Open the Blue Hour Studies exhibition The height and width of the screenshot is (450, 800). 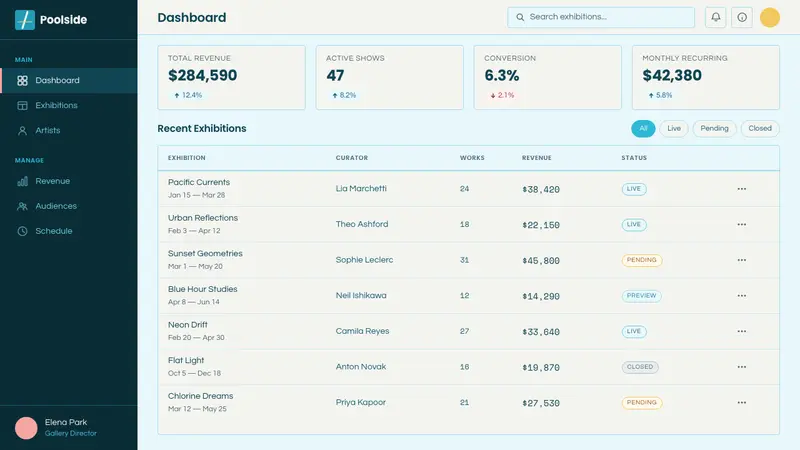click(x=203, y=289)
